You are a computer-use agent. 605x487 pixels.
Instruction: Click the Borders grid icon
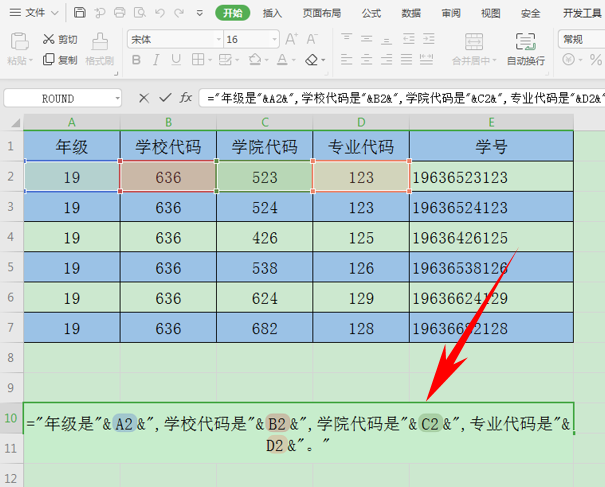pos(198,60)
